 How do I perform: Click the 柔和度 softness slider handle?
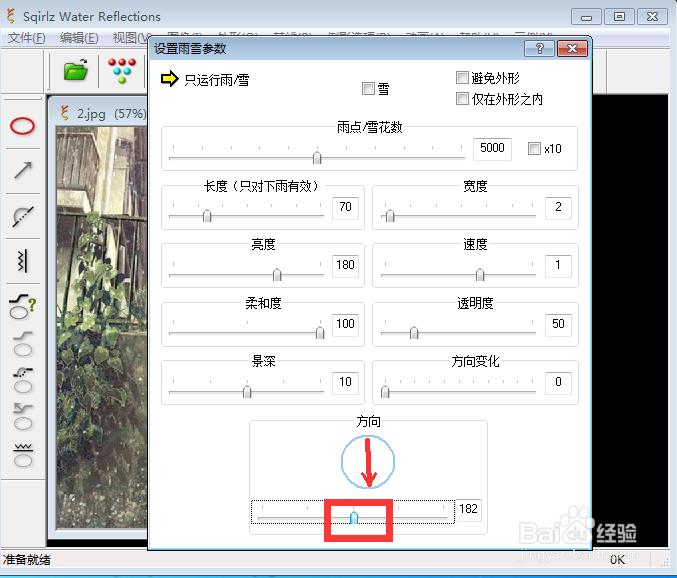(x=320, y=333)
